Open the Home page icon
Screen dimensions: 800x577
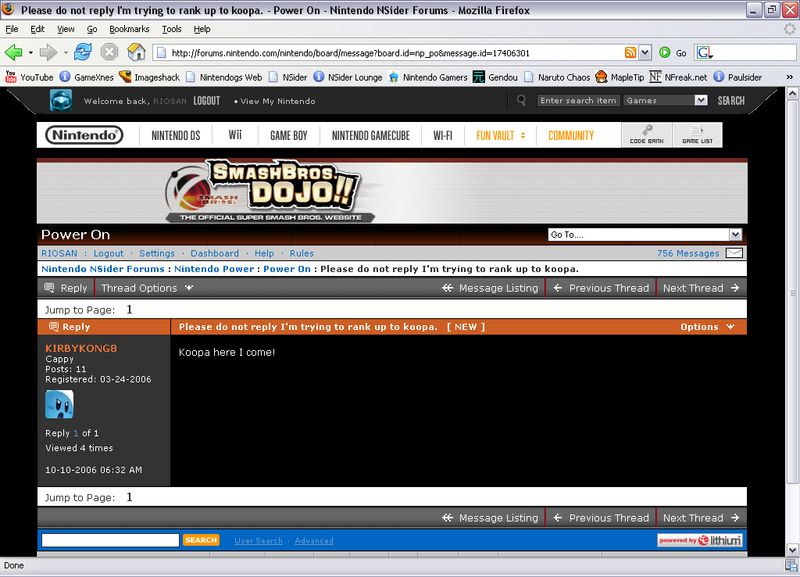click(x=136, y=52)
